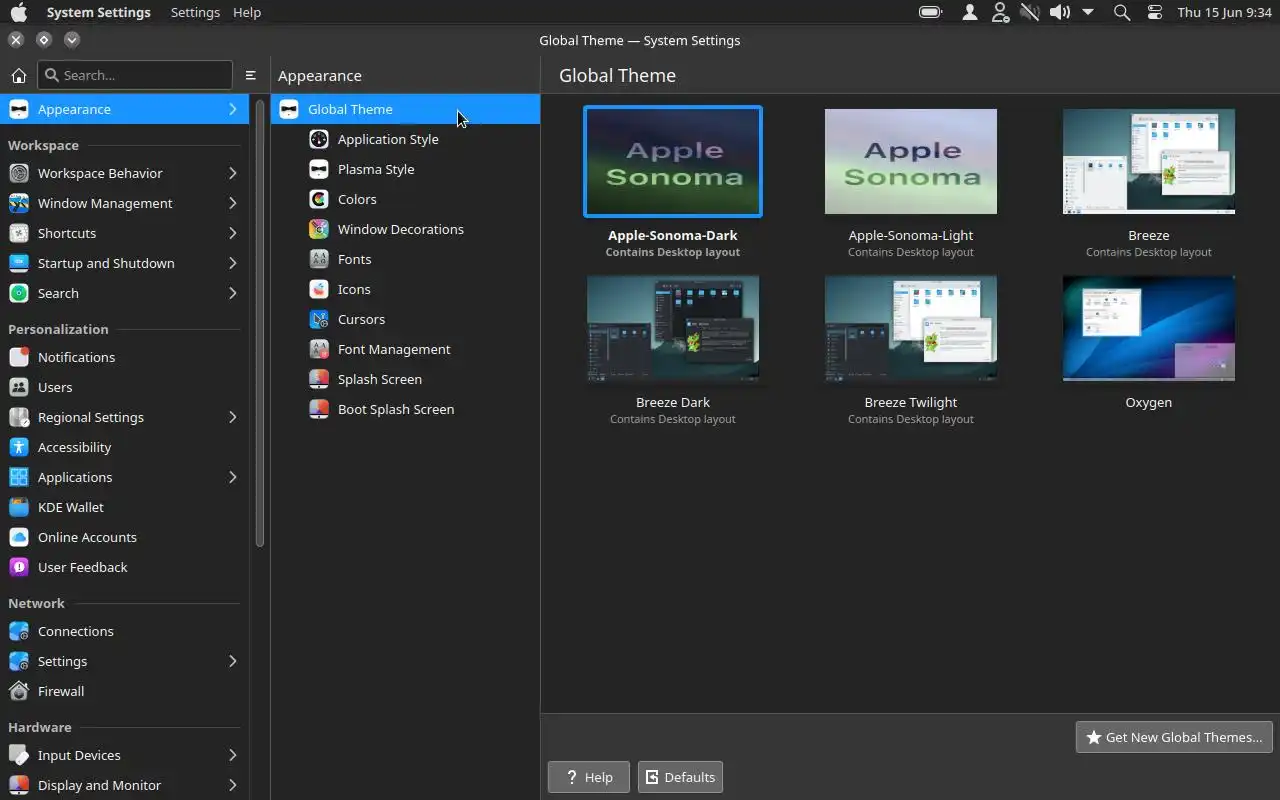Screen dimensions: 1280x800
Task: Click the Online Accounts cloud icon
Action: (18, 537)
